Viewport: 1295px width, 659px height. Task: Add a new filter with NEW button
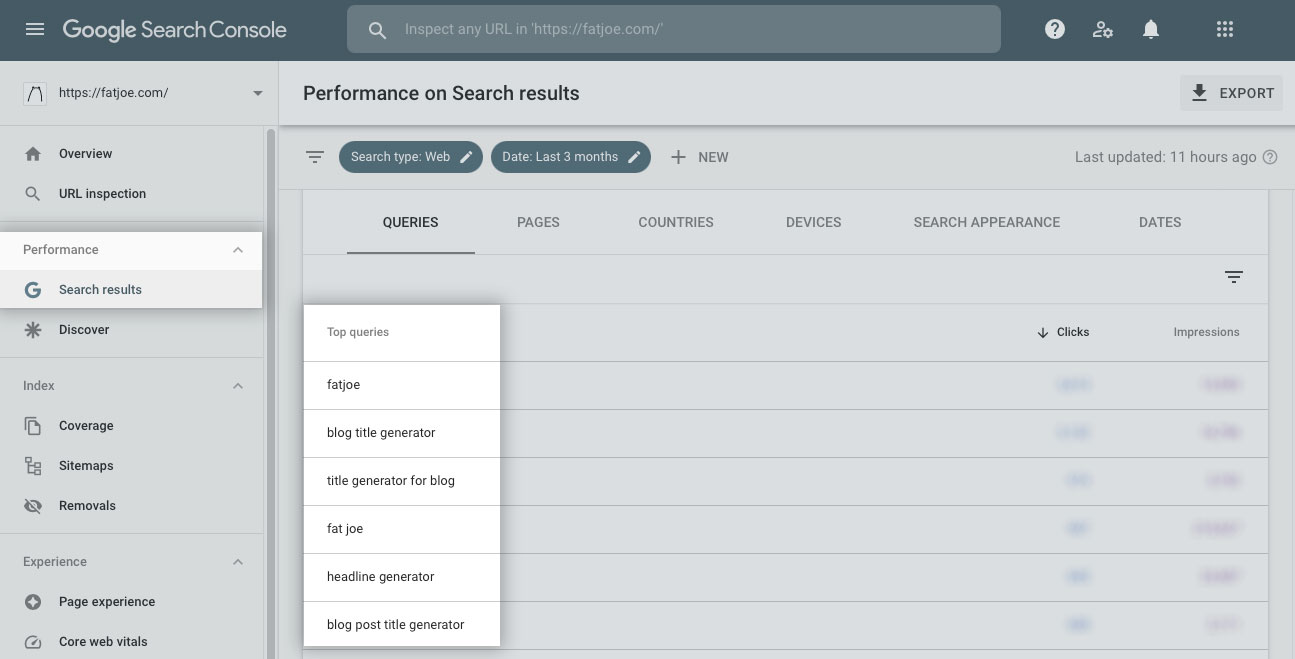click(x=700, y=156)
